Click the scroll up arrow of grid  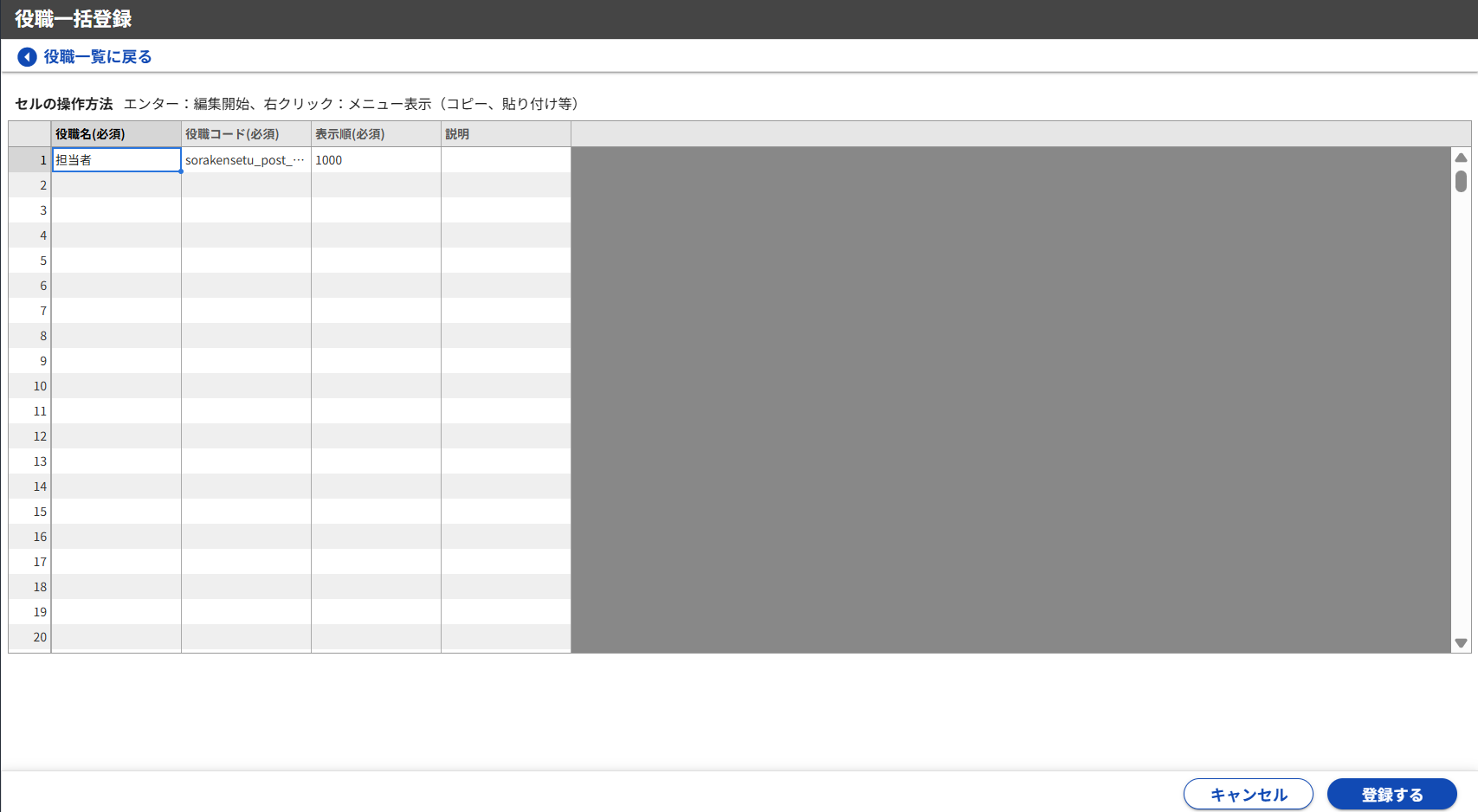1461,158
